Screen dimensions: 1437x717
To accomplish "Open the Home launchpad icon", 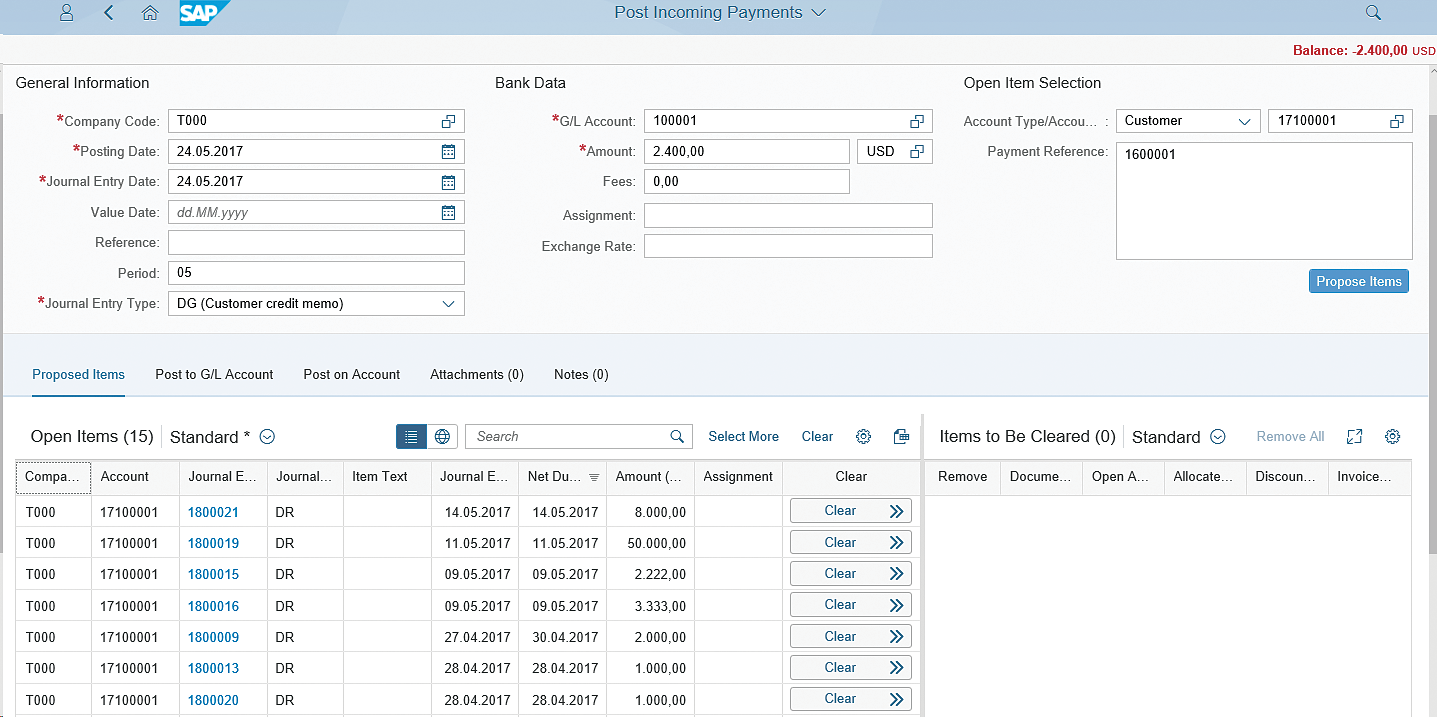I will coord(150,13).
